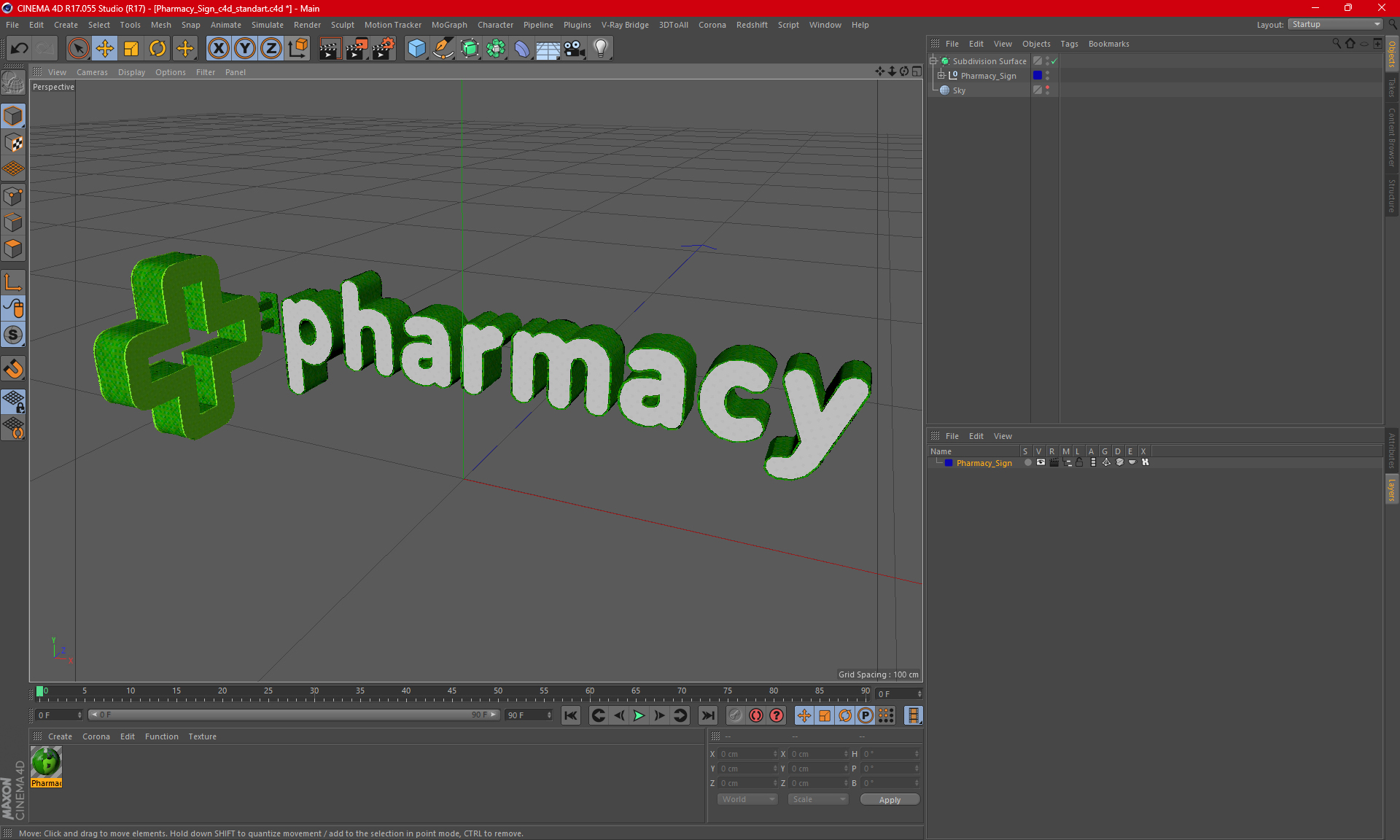The width and height of the screenshot is (1400, 840).
Task: Click the timeline preview range slider
Action: pyautogui.click(x=294, y=715)
